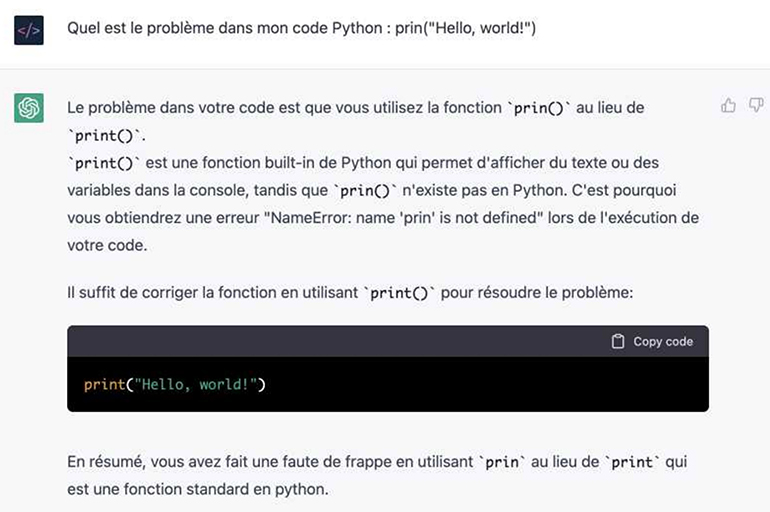Click the orange print keyword in code block
770x512 pixels.
pyautogui.click(x=104, y=384)
